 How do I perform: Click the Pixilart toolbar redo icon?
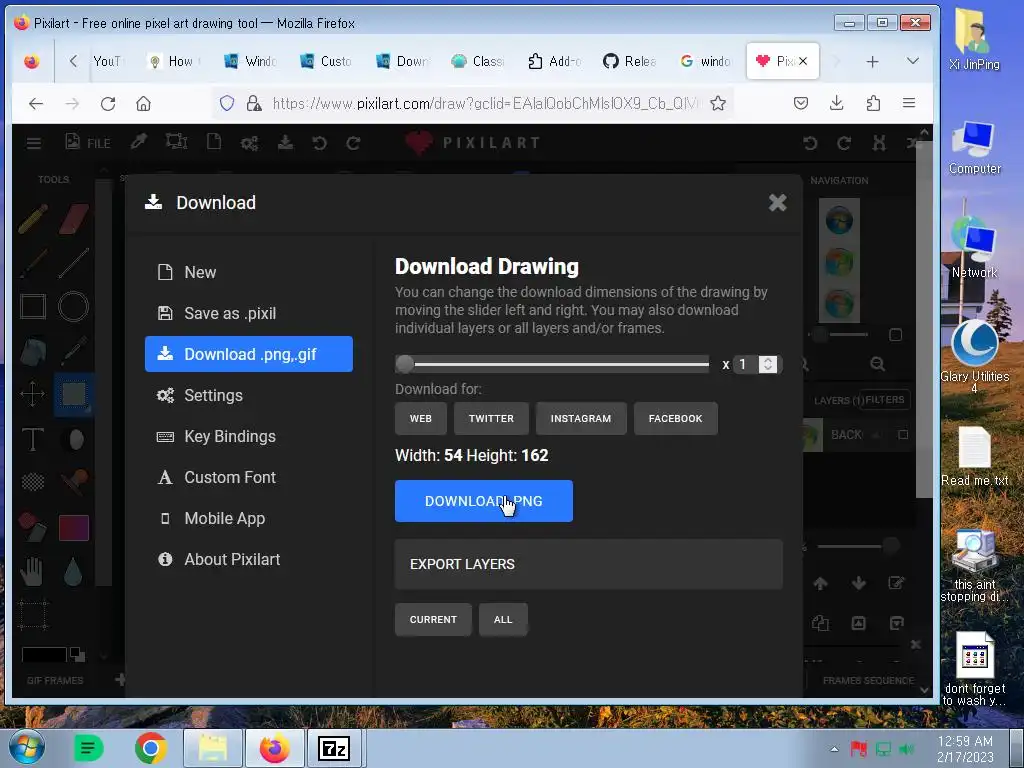(x=353, y=142)
